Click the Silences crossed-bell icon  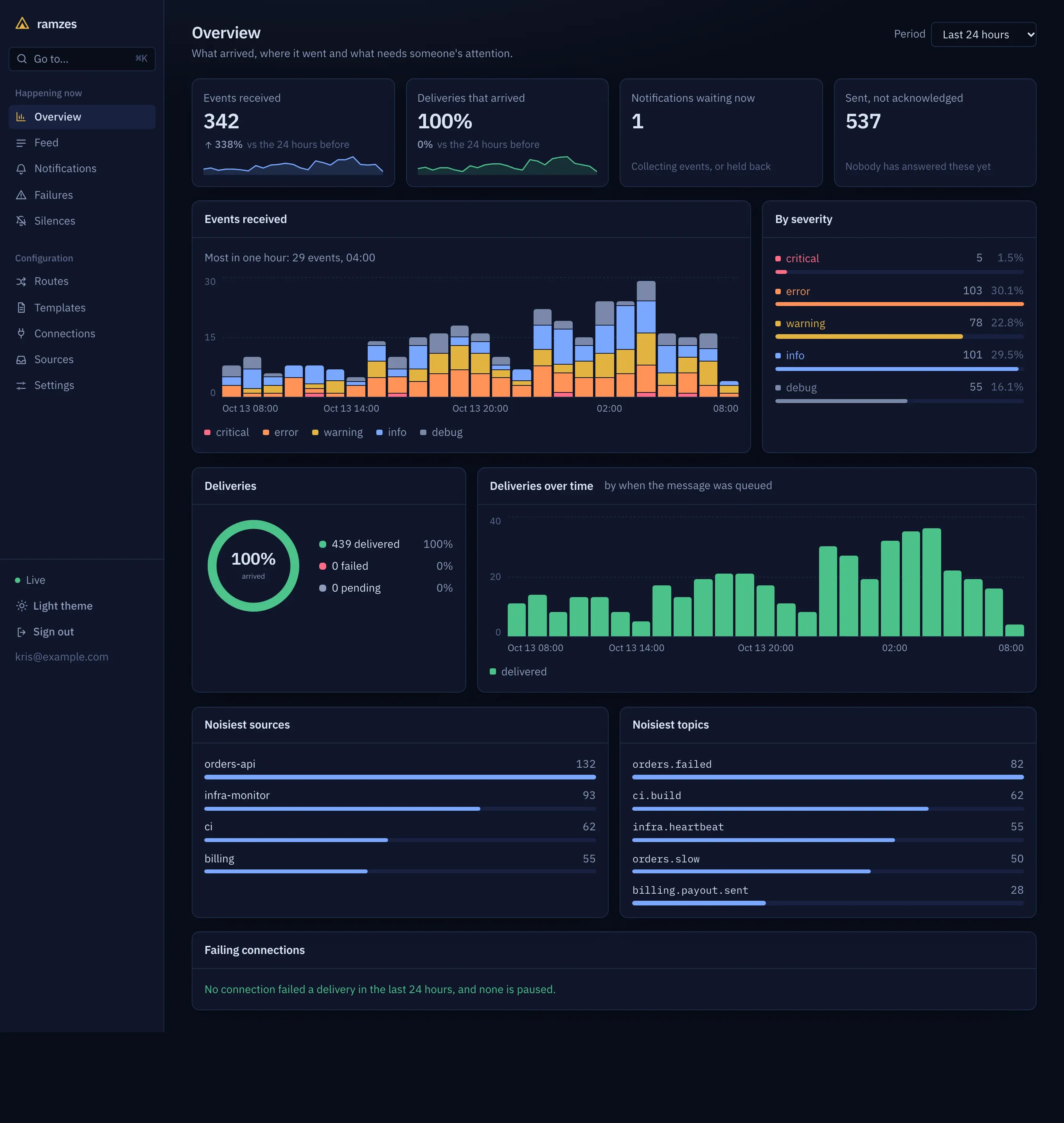[21, 221]
